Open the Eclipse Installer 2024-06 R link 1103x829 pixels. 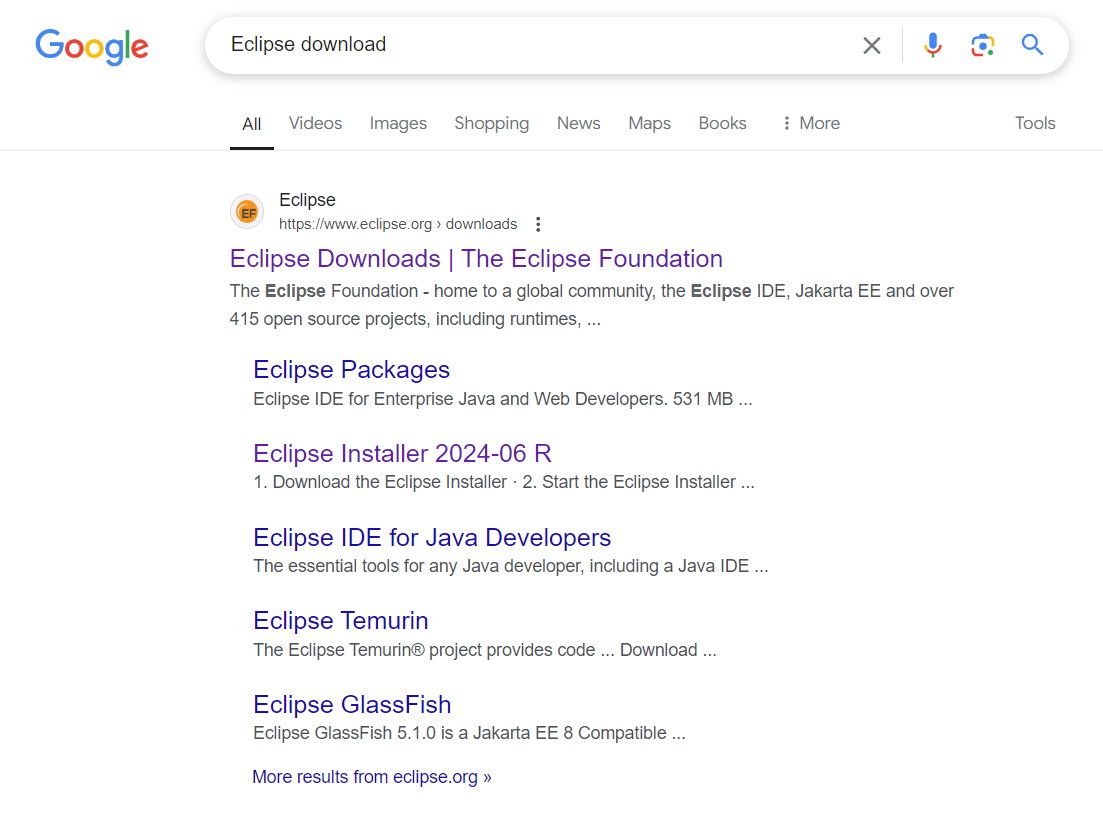coord(402,453)
